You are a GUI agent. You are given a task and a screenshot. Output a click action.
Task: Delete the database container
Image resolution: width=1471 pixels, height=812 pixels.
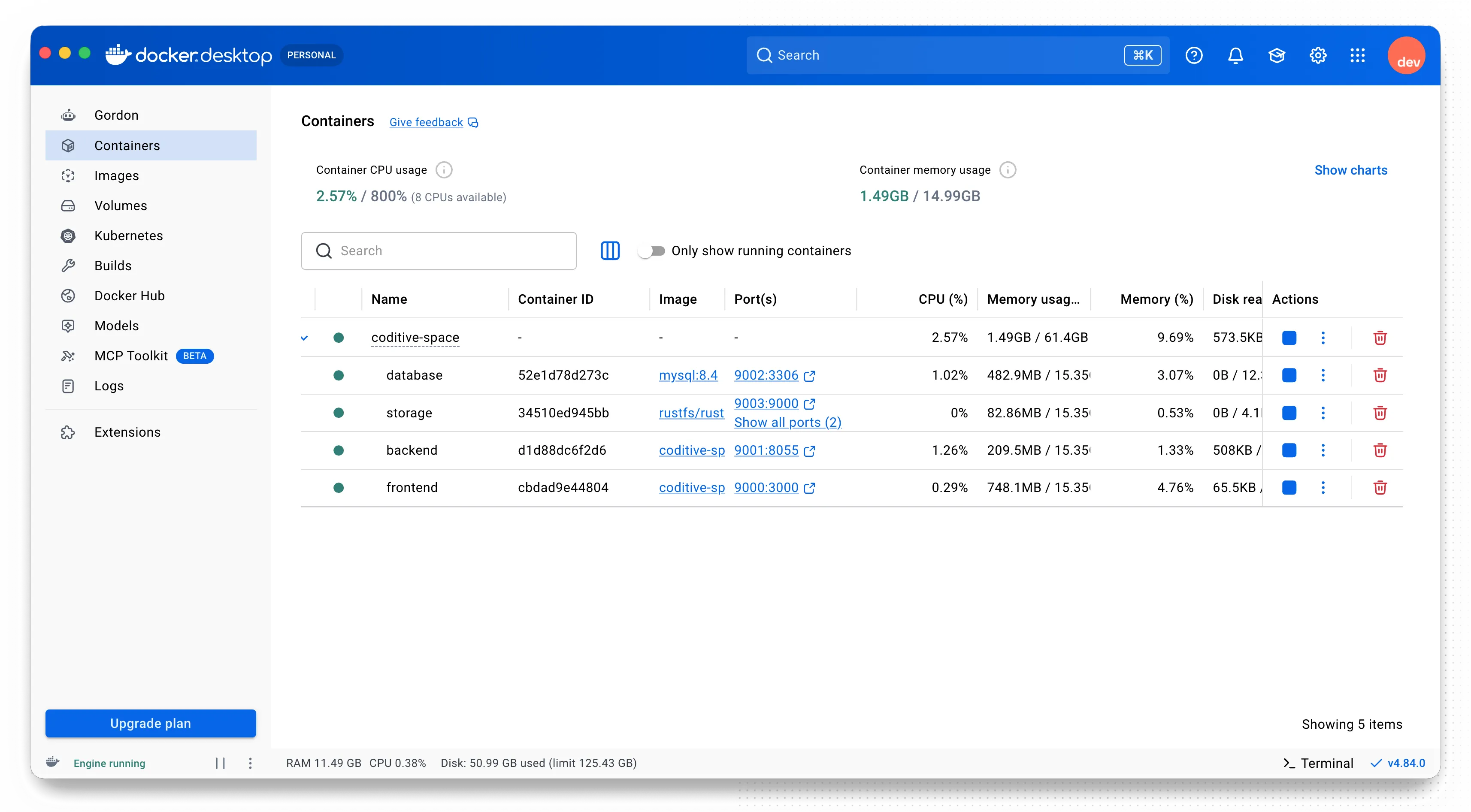(x=1380, y=375)
